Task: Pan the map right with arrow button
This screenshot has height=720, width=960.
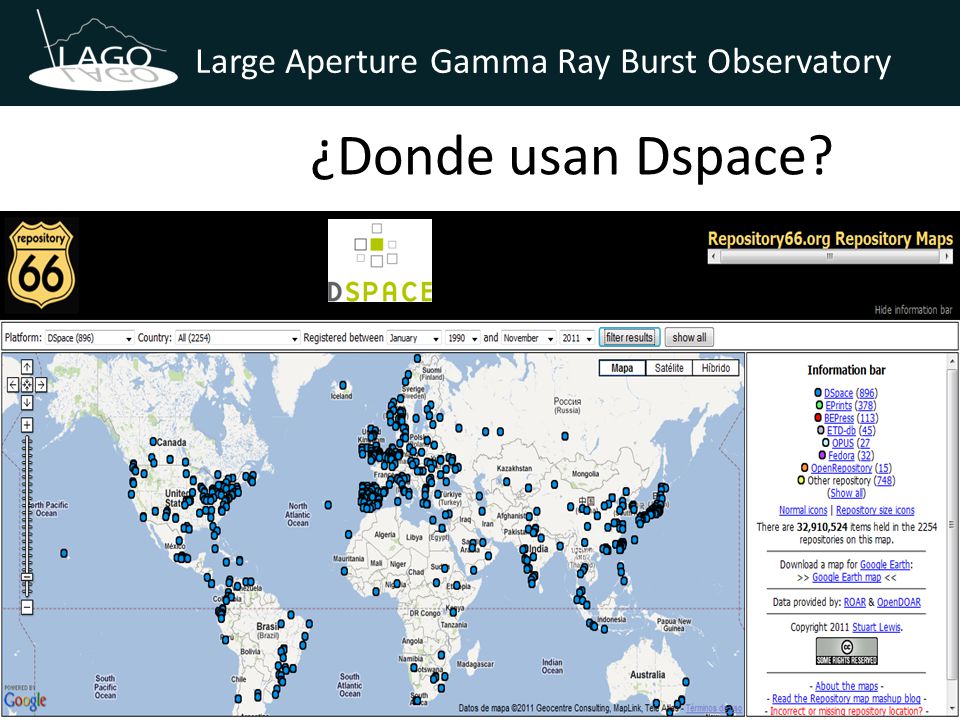Action: pyautogui.click(x=41, y=384)
